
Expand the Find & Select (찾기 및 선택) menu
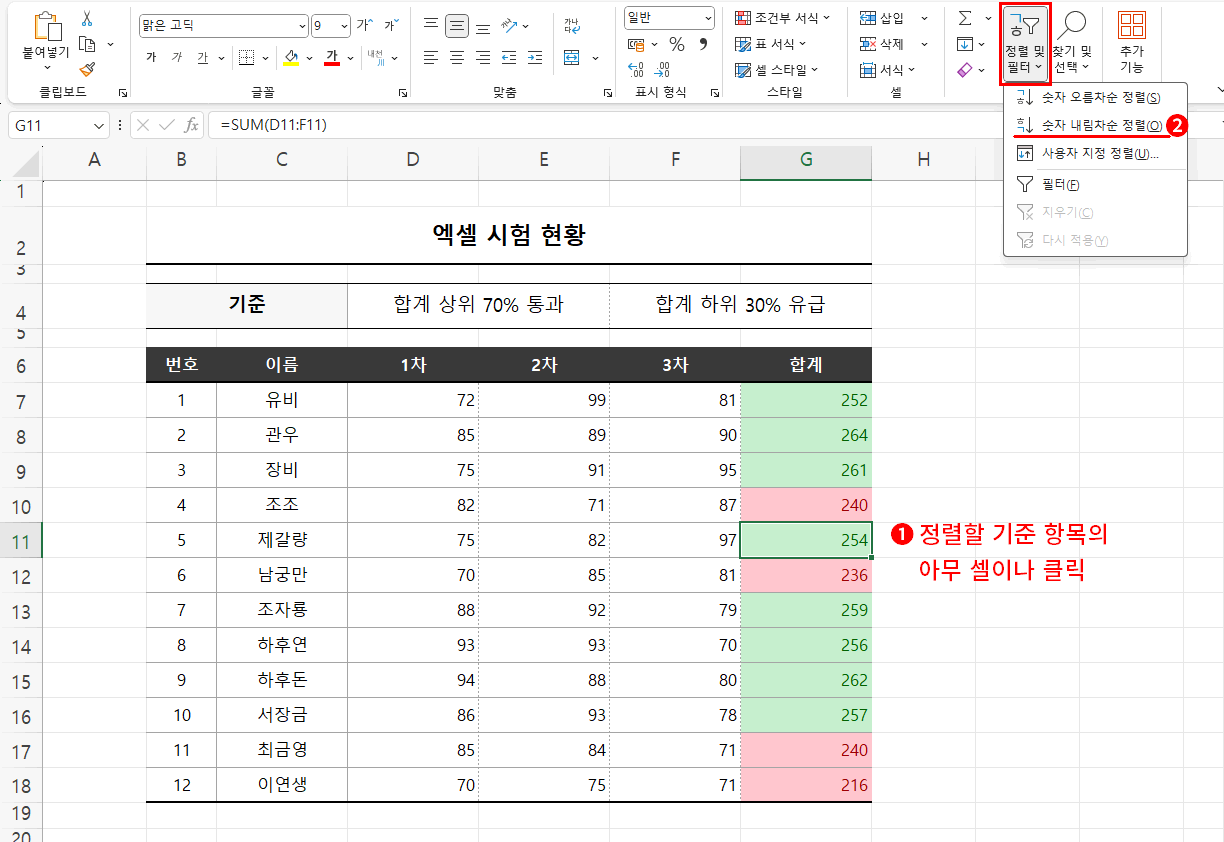[x=1072, y=42]
